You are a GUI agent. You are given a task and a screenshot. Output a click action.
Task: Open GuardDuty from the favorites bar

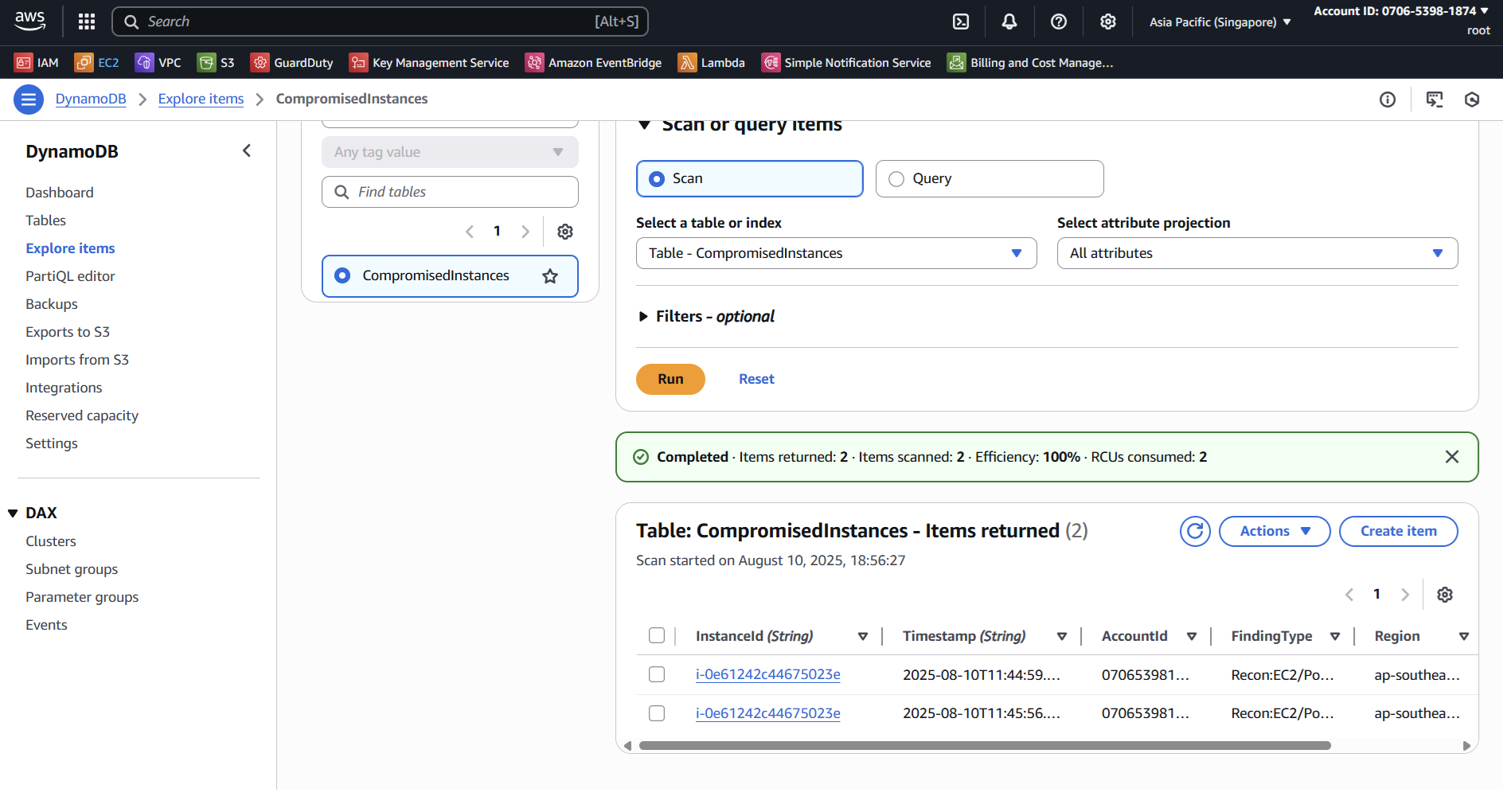tap(291, 62)
